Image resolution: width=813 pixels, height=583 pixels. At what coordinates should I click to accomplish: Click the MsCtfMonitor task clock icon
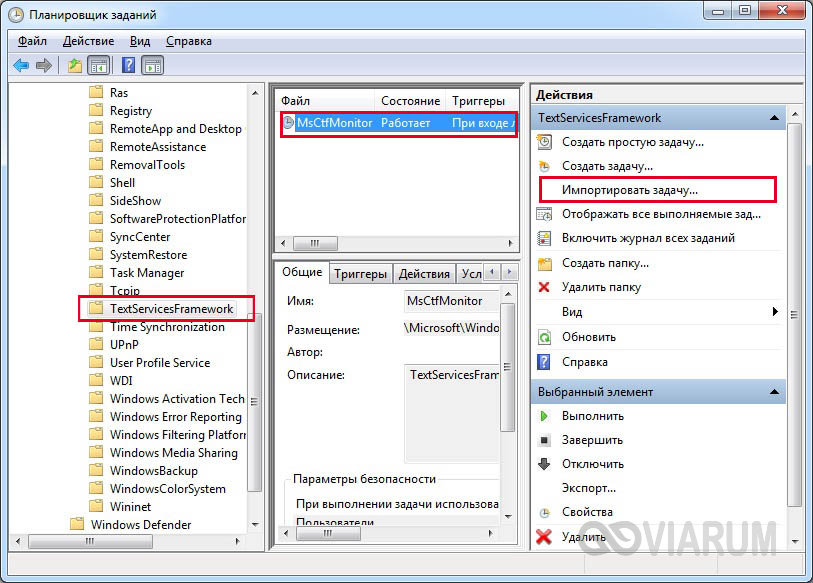[288, 122]
